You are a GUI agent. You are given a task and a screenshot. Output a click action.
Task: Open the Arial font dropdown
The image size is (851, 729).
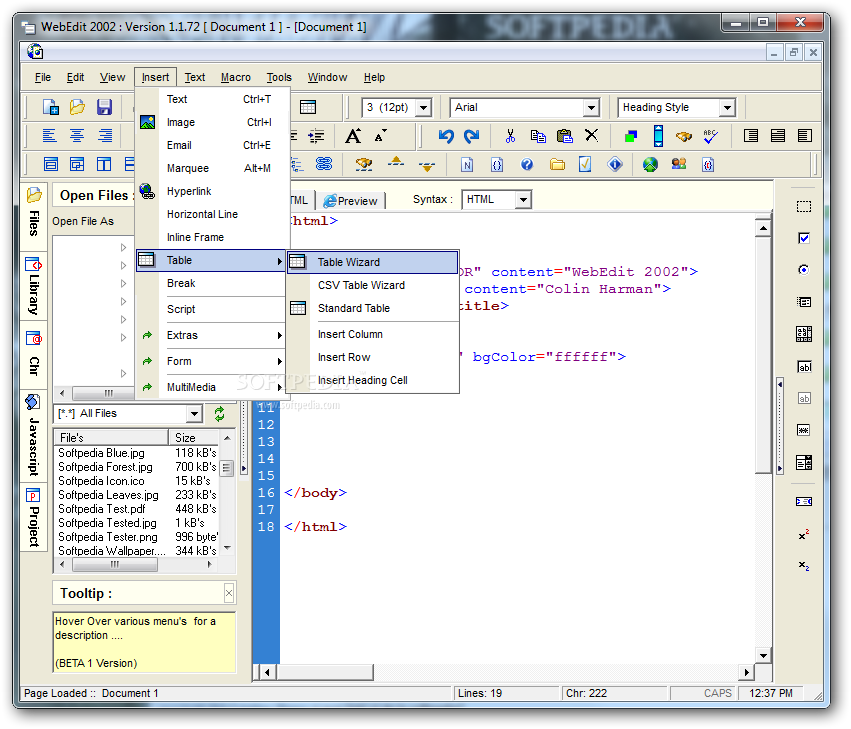click(592, 107)
